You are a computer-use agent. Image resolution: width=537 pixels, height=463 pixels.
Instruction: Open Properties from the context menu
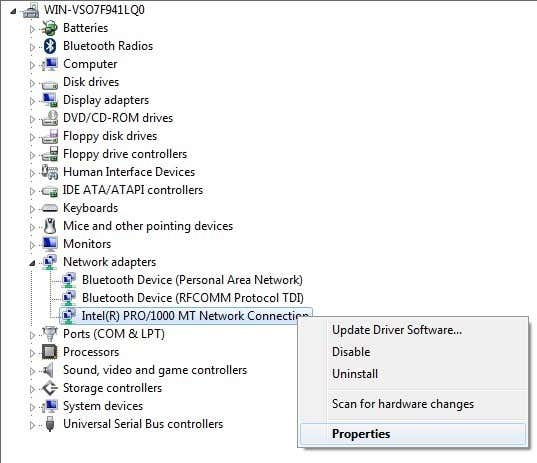[x=413, y=434]
